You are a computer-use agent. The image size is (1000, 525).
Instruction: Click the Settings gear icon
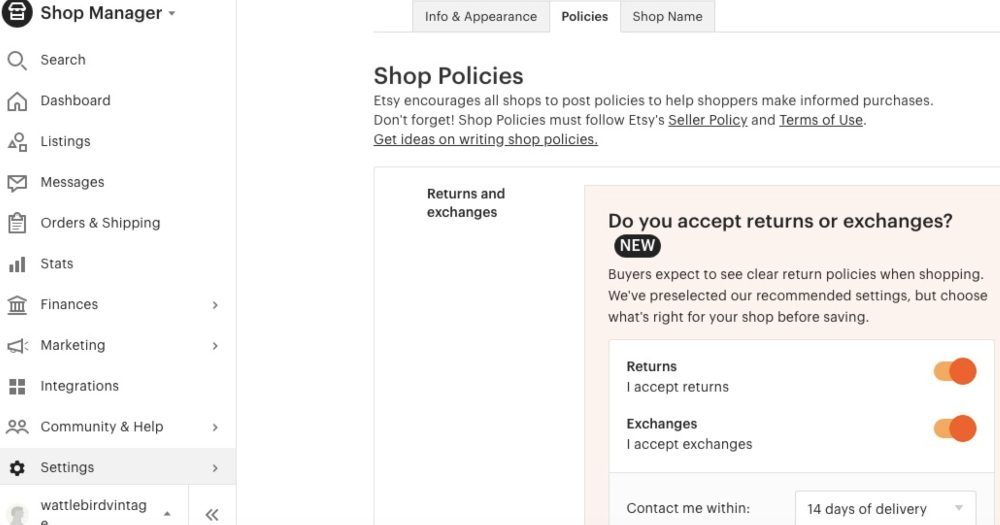click(17, 468)
